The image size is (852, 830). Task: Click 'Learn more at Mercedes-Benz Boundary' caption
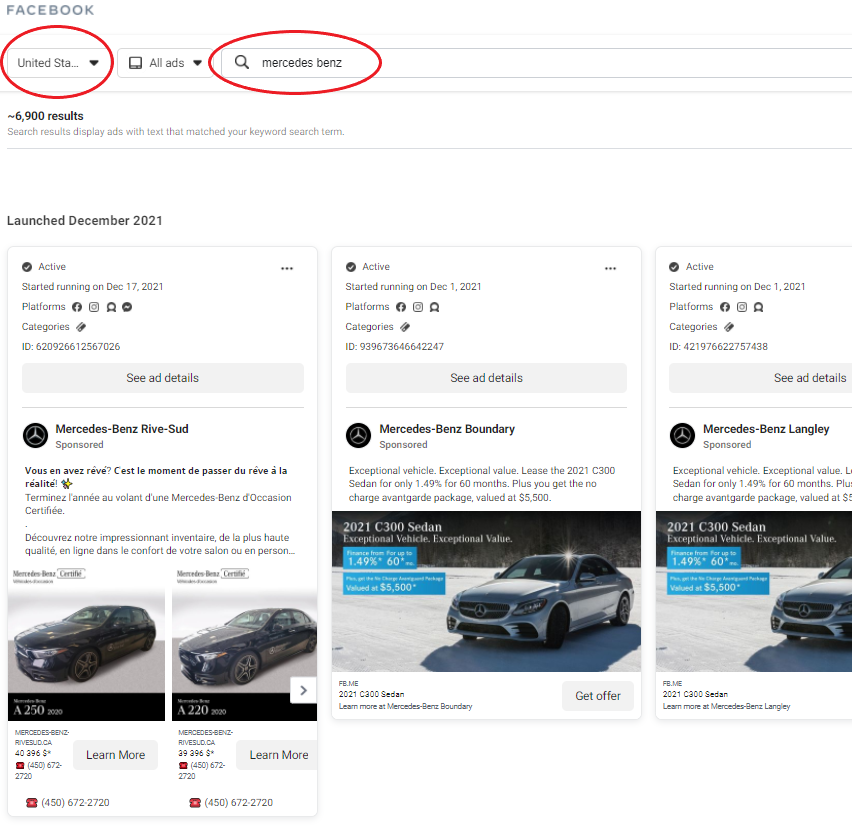[x=405, y=707]
